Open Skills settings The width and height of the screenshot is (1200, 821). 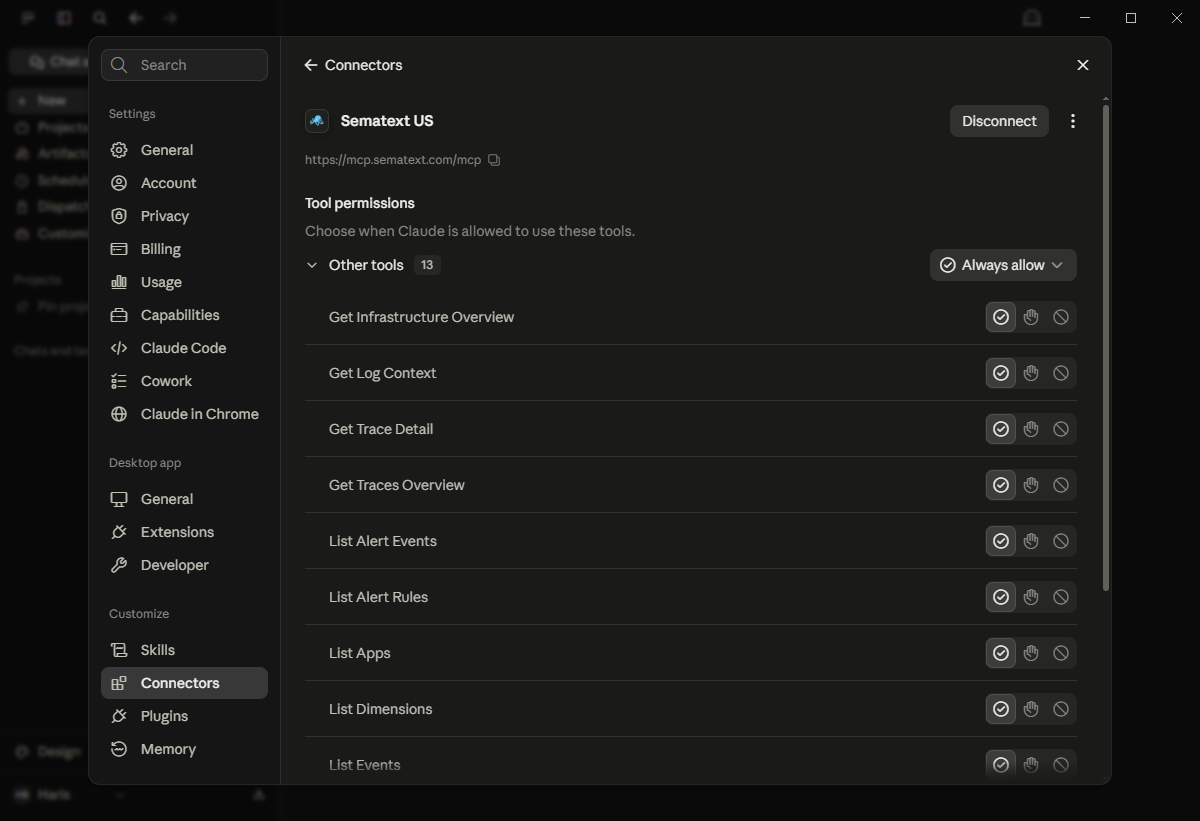184,650
